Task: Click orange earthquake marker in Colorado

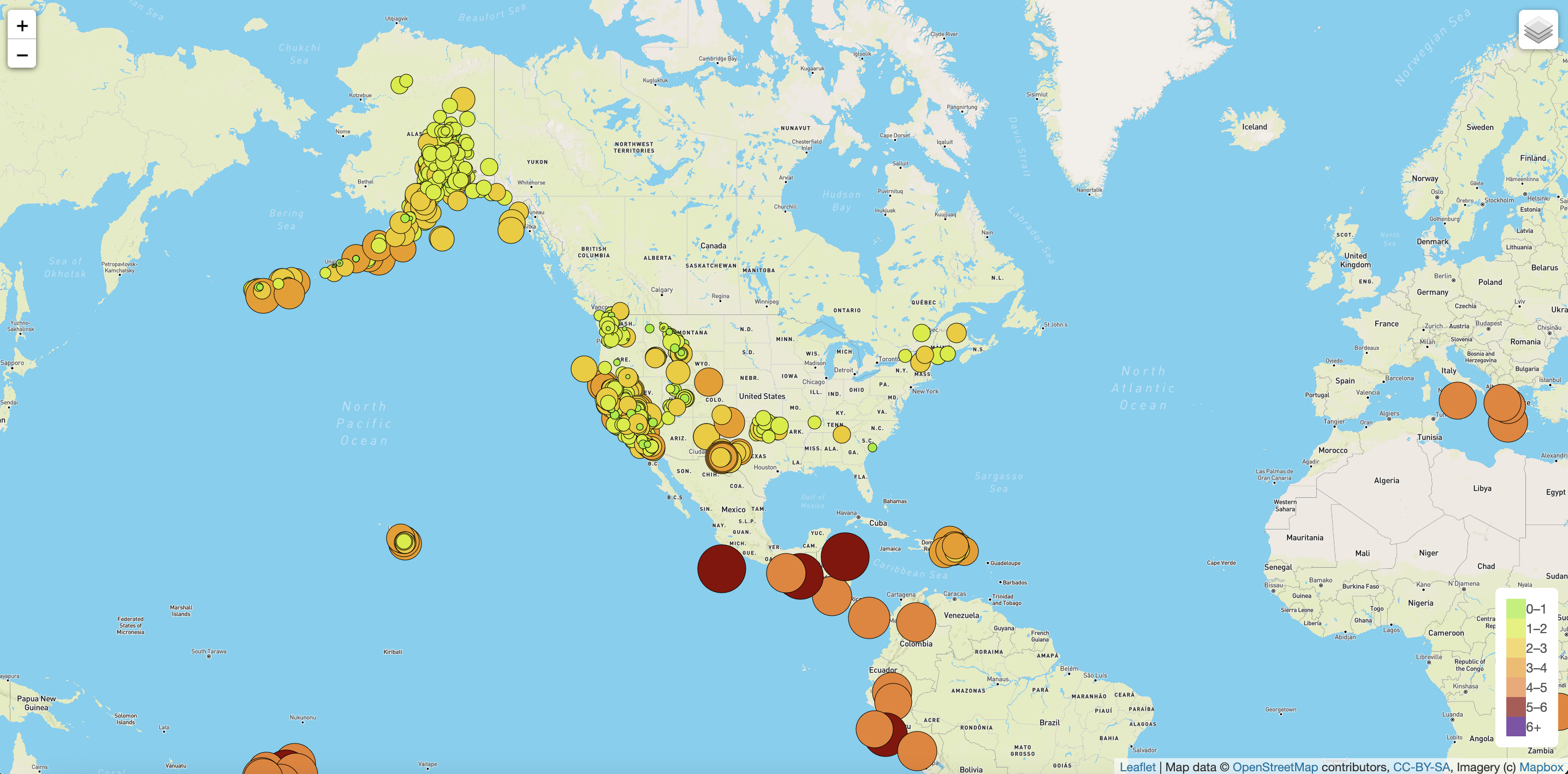Action: point(709,382)
